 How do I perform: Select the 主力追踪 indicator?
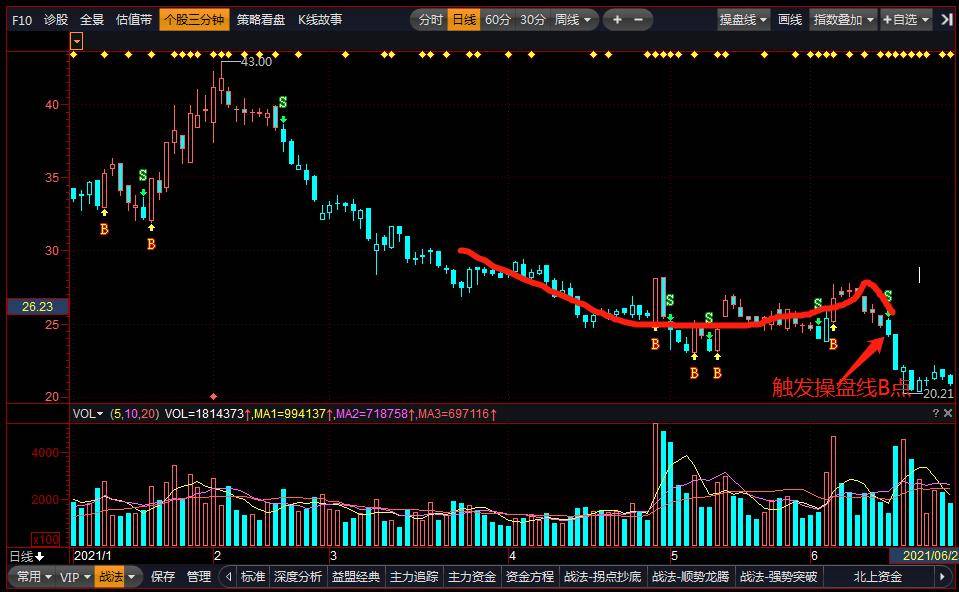414,576
